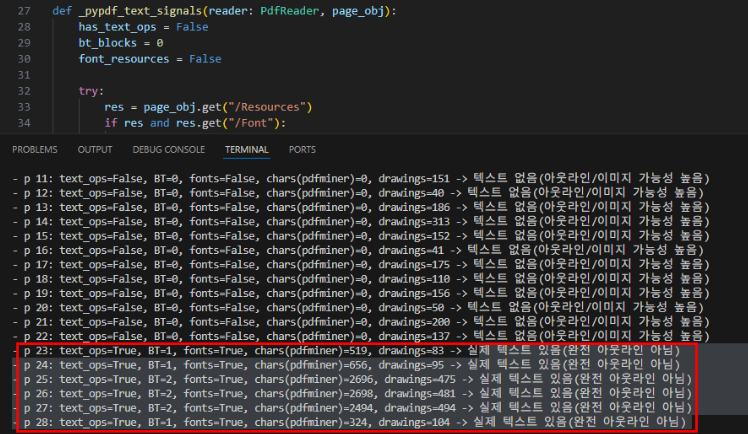Click line number 28 in gutter

coord(24,27)
